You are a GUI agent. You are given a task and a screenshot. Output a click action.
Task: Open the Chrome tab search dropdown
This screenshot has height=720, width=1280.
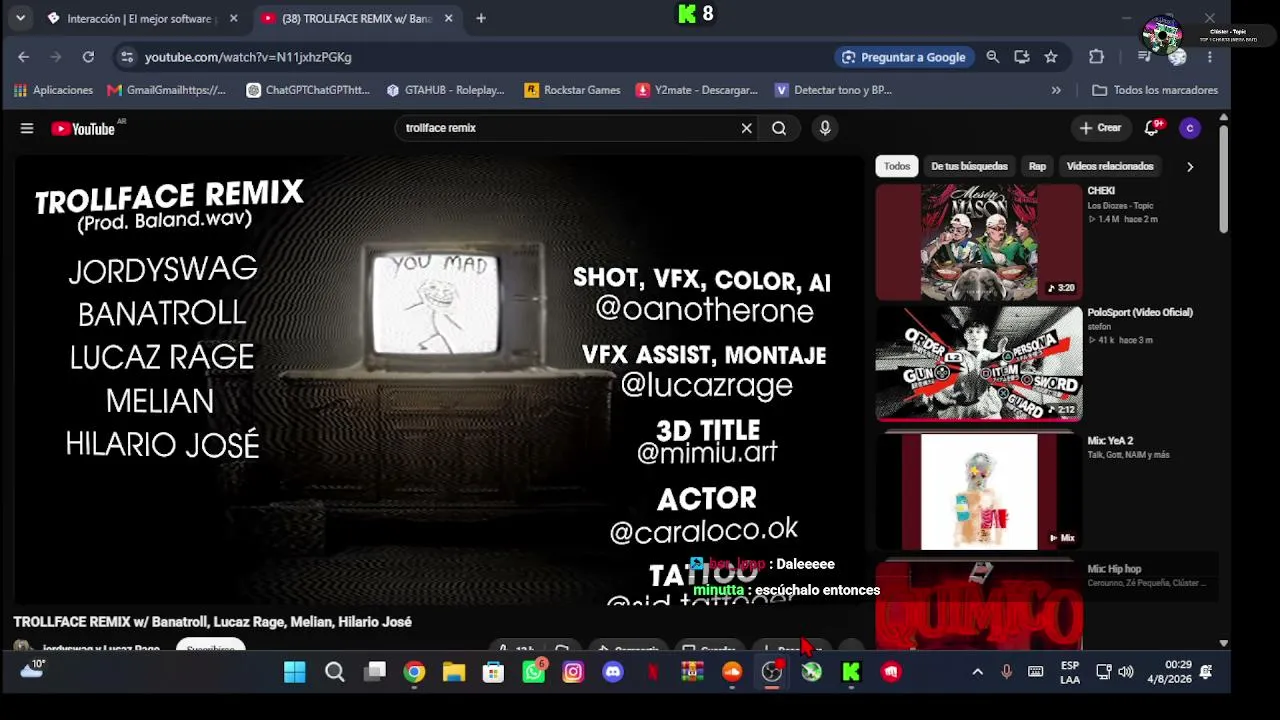[x=20, y=18]
